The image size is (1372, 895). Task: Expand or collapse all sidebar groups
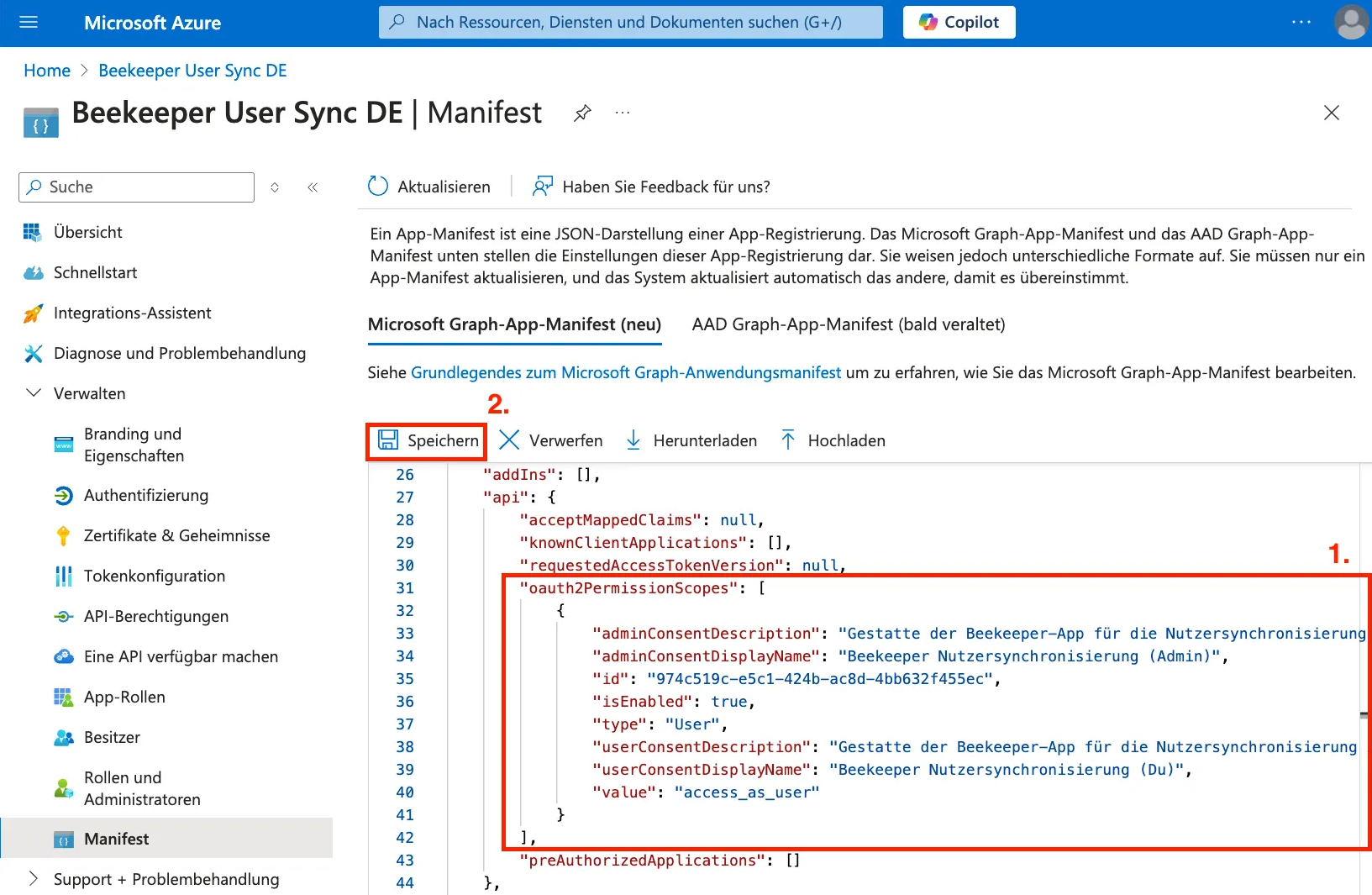point(275,187)
